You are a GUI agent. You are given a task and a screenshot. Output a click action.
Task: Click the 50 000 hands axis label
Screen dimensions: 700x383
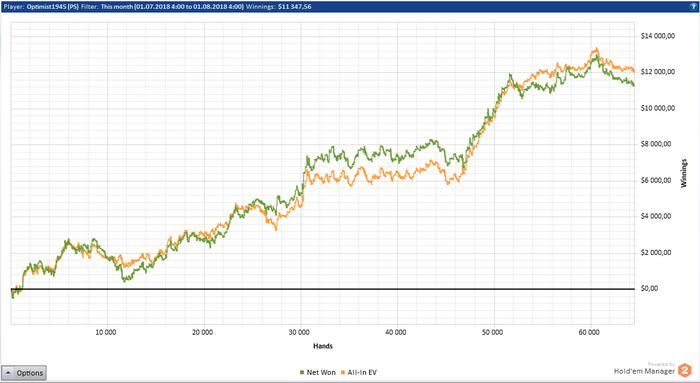tap(492, 333)
